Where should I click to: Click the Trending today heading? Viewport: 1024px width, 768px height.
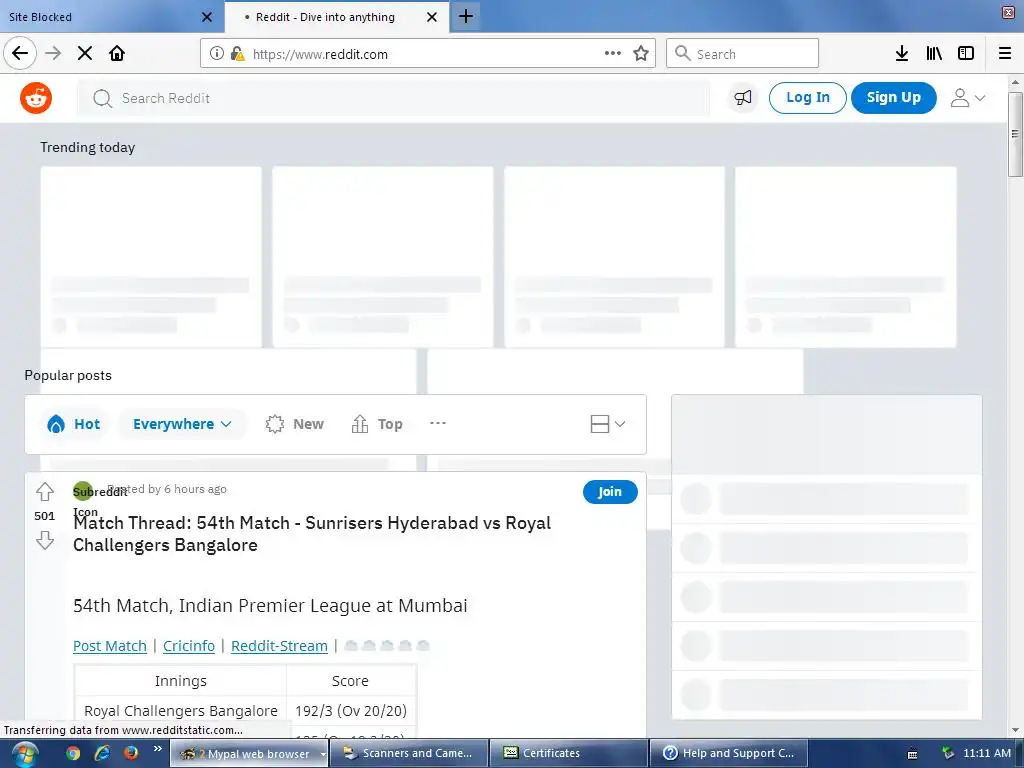coord(88,147)
